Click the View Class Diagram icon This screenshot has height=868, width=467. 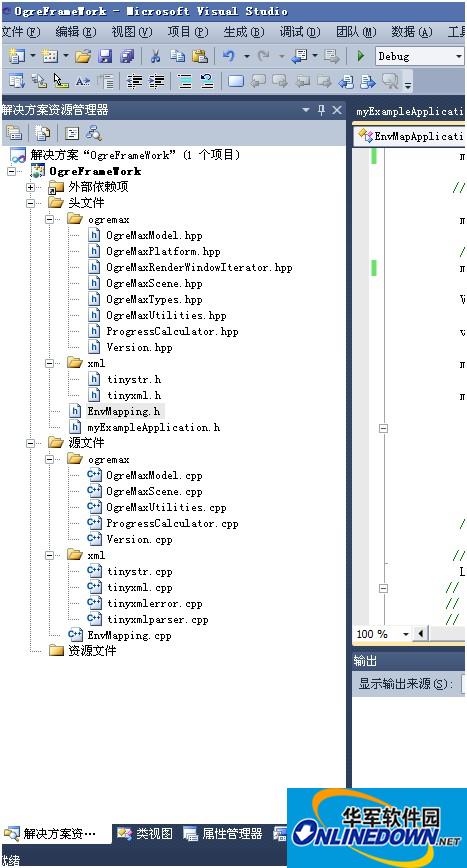click(x=94, y=133)
